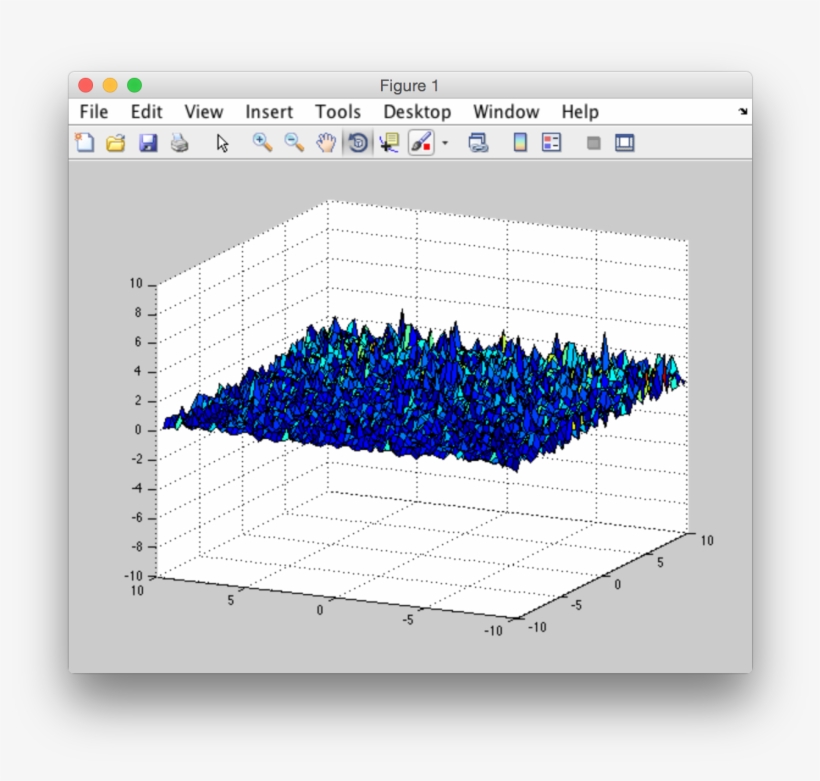Enable the Data Cursor tool

388,143
